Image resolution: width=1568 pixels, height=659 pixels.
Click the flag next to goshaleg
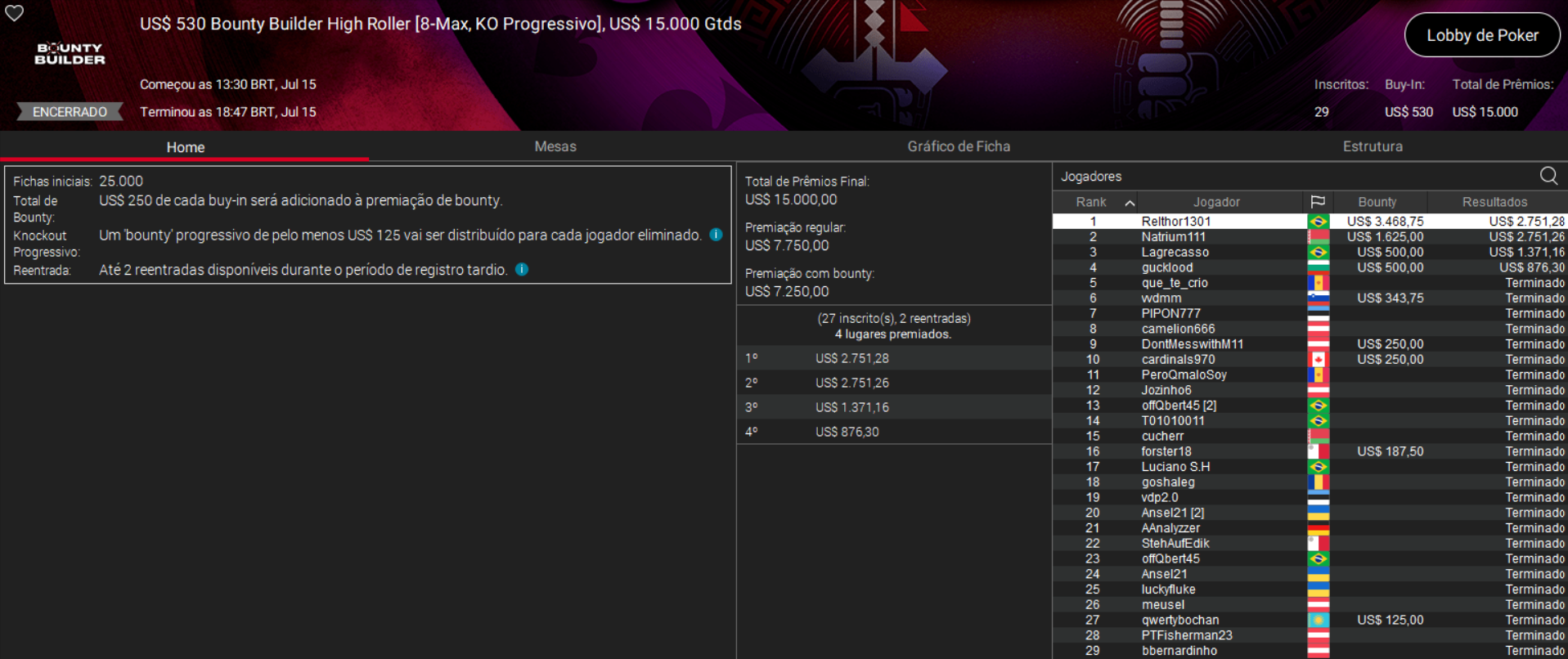[x=1318, y=482]
